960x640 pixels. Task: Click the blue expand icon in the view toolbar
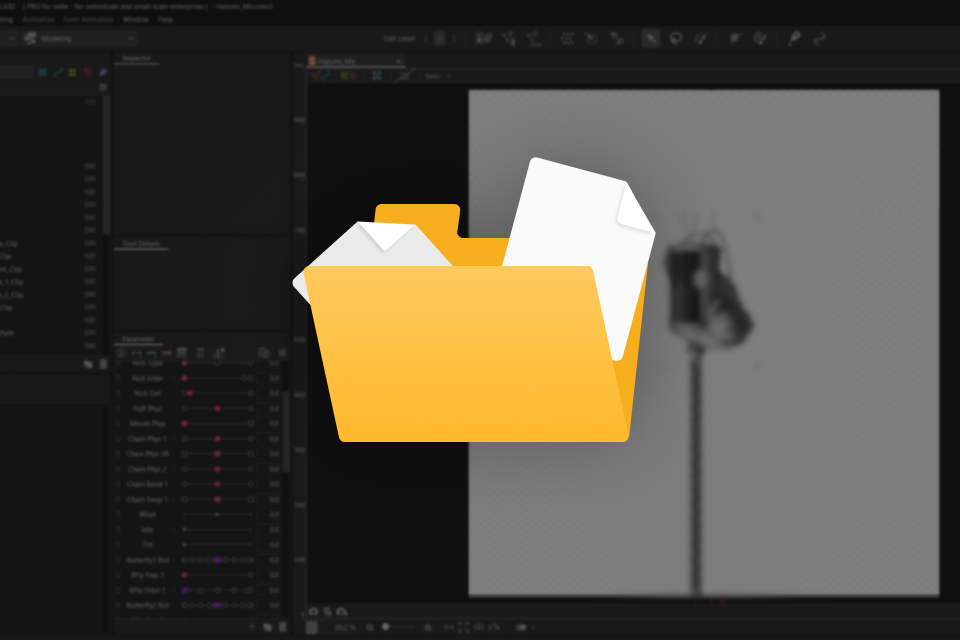click(377, 76)
